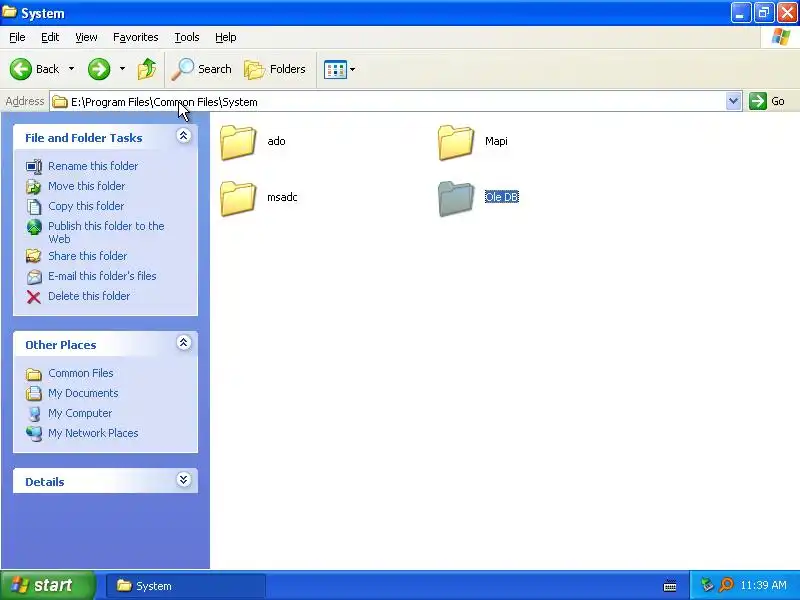
Task: Click the My Network Places icon
Action: pyautogui.click(x=34, y=433)
